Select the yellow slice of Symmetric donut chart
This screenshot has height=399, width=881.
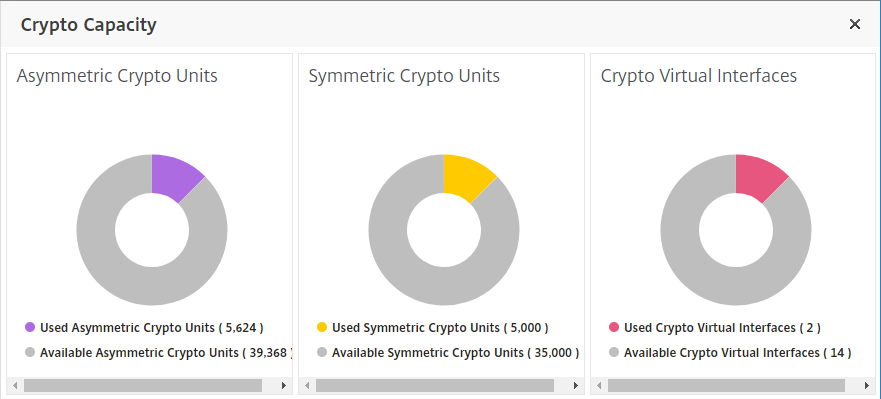466,176
